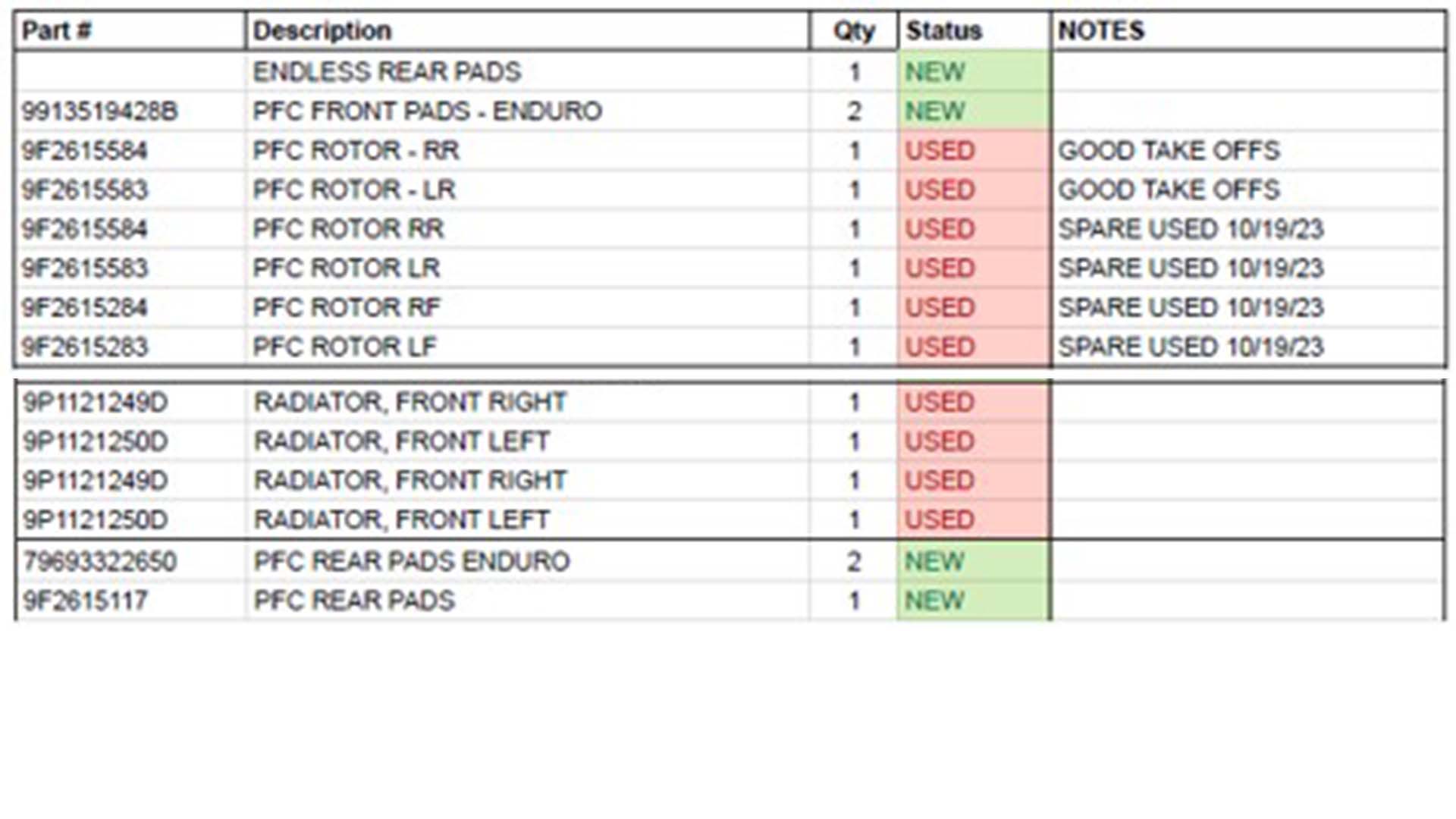Click the NEW status for 9F2615117
The image size is (1456, 819).
click(974, 601)
